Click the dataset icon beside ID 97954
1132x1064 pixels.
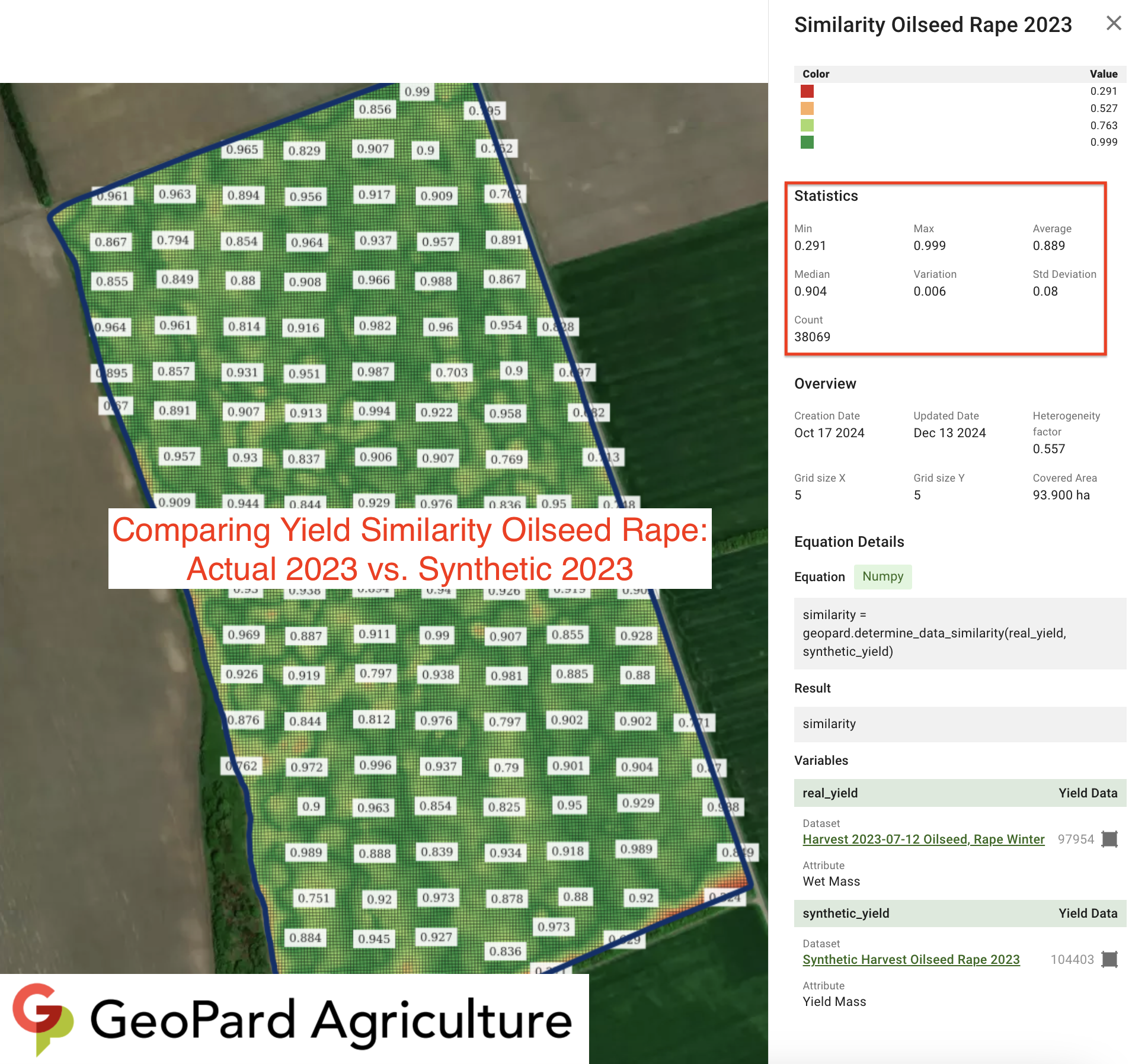click(x=1109, y=839)
